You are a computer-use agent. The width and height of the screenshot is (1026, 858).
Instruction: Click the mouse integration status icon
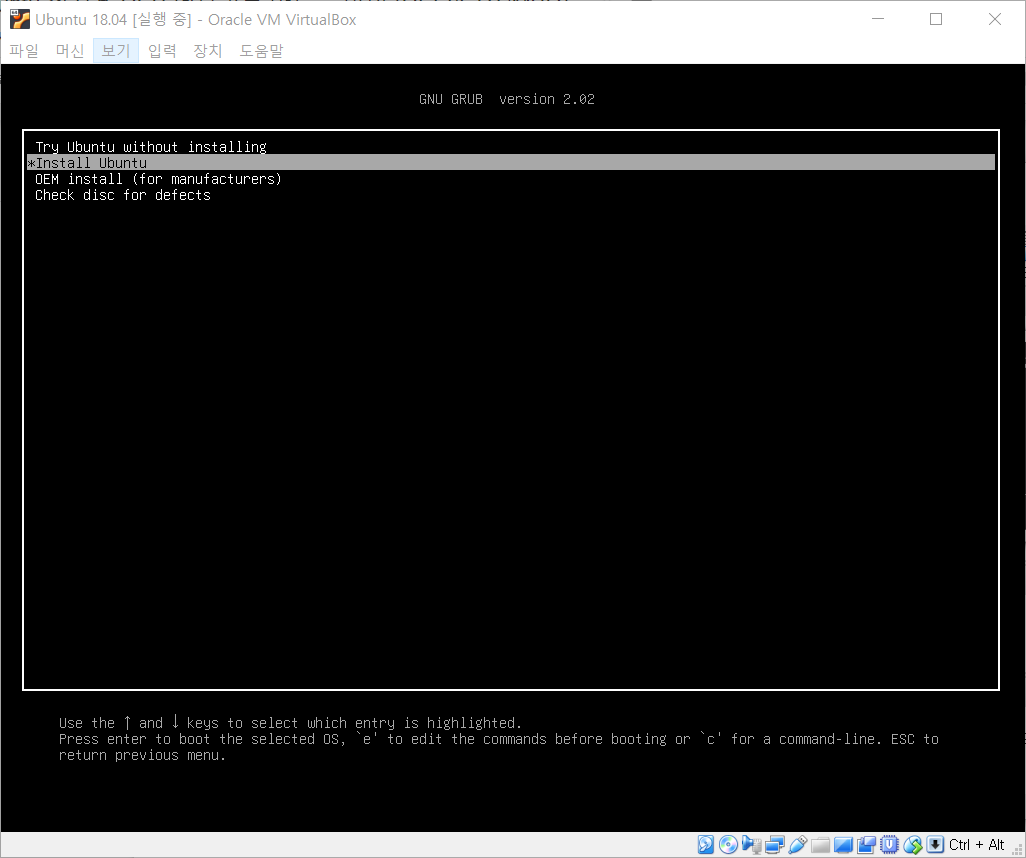[x=913, y=845]
